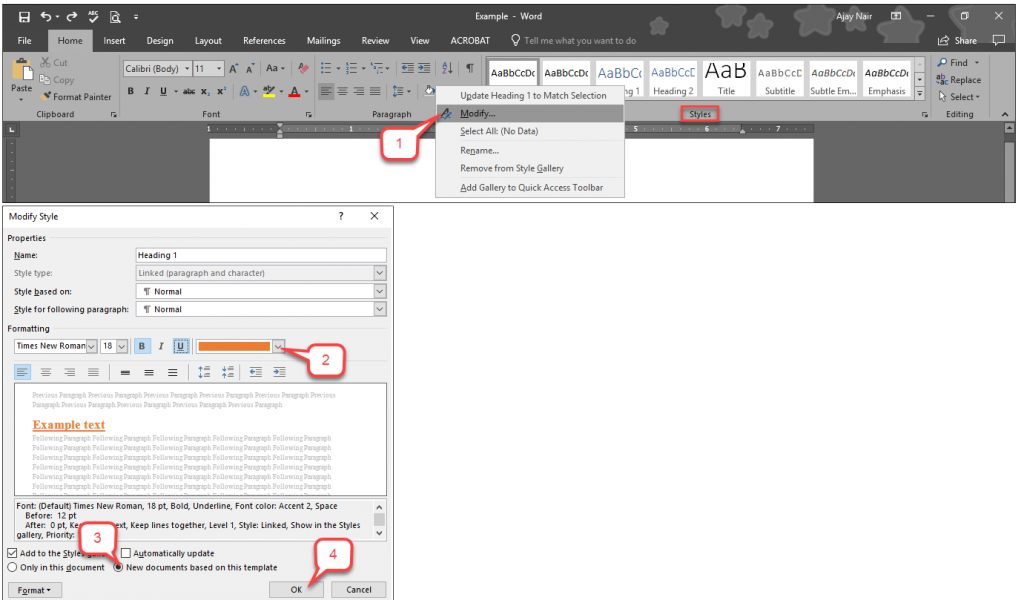
Task: Click inside the style Name field
Action: [260, 254]
